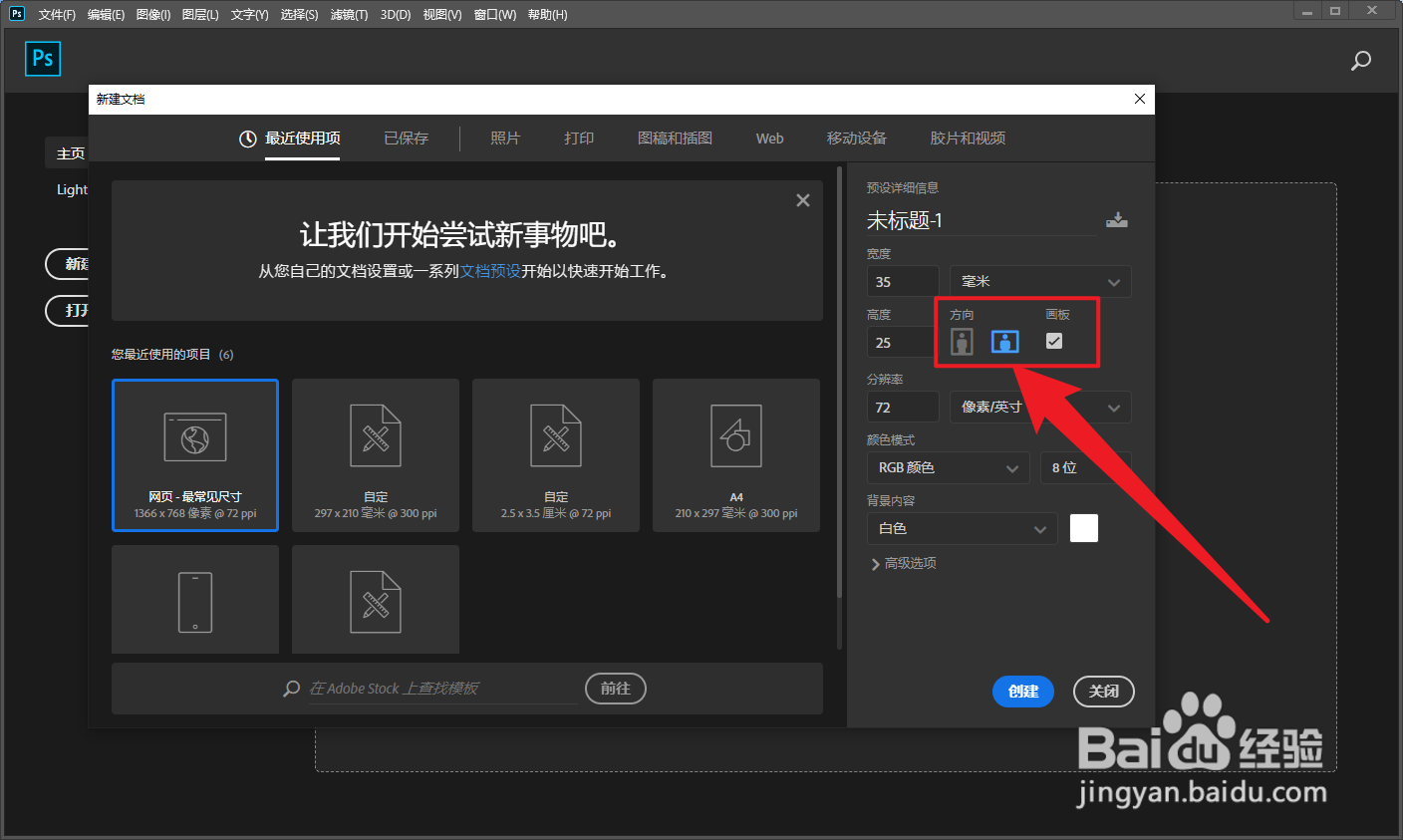Open search with the magnifier icon top right
Image resolution: width=1403 pixels, height=840 pixels.
click(x=1360, y=61)
